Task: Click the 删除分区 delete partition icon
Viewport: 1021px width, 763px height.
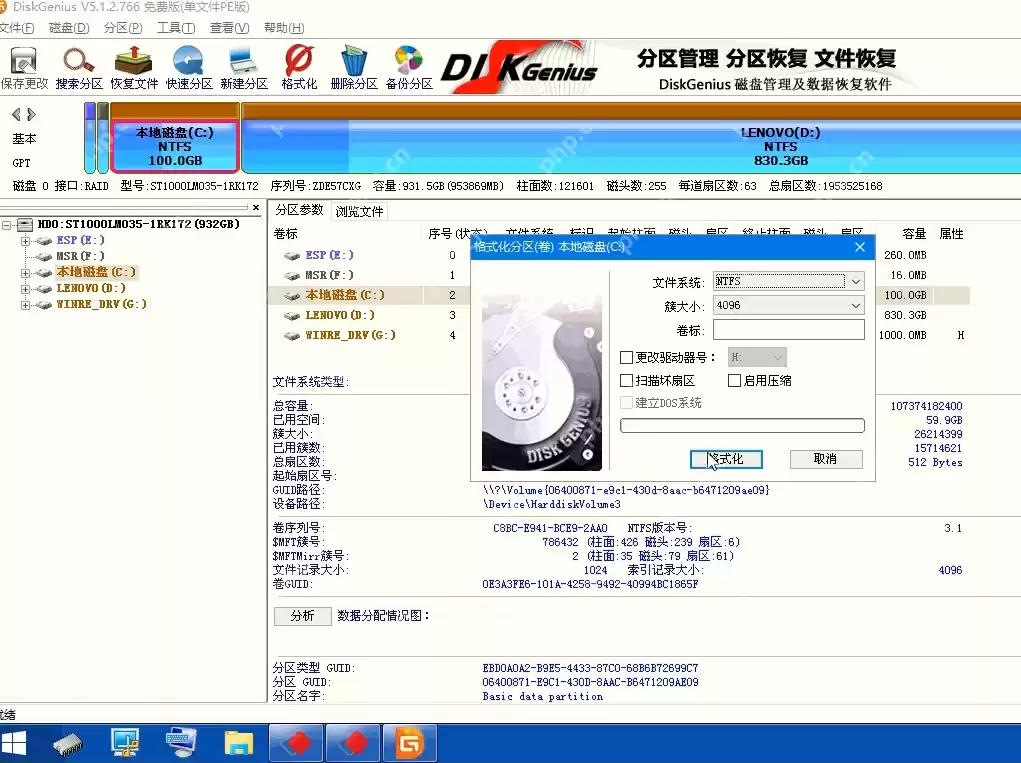Action: [354, 67]
